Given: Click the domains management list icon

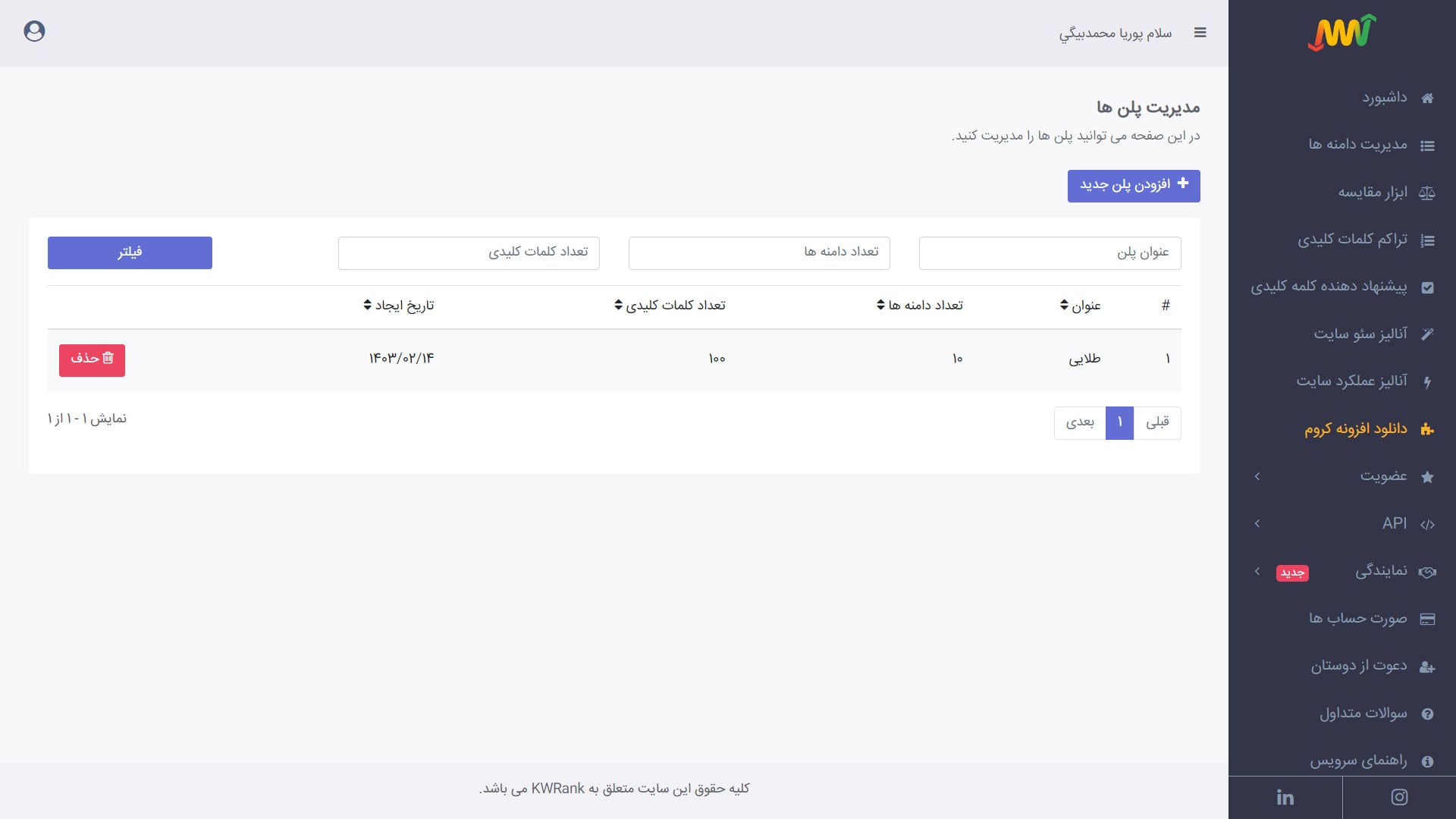Looking at the screenshot, I should point(1427,146).
